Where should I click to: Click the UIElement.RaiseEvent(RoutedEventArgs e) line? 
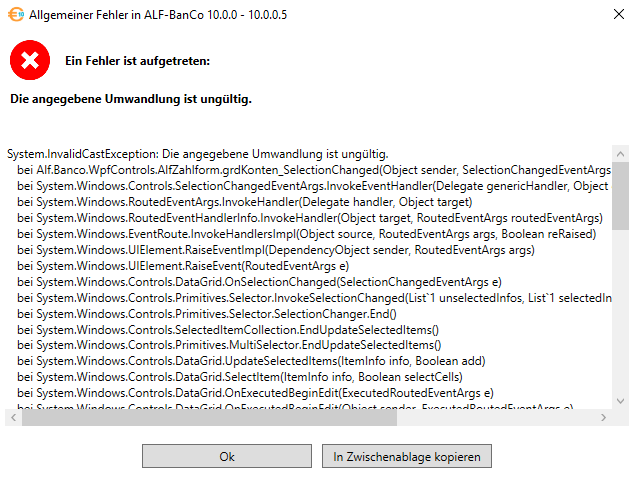tap(183, 266)
